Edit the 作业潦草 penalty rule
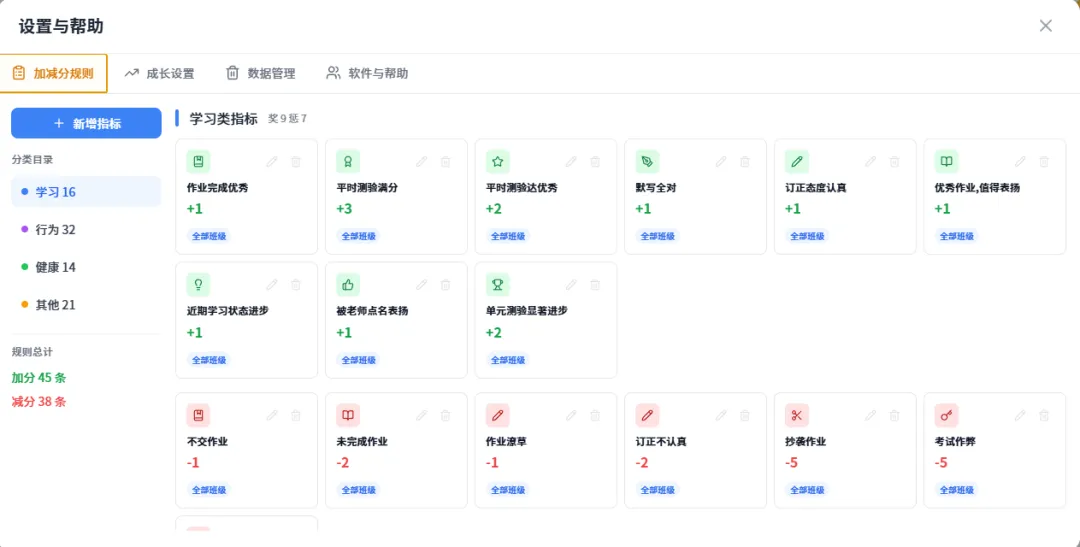The image size is (1080, 547). [x=571, y=415]
